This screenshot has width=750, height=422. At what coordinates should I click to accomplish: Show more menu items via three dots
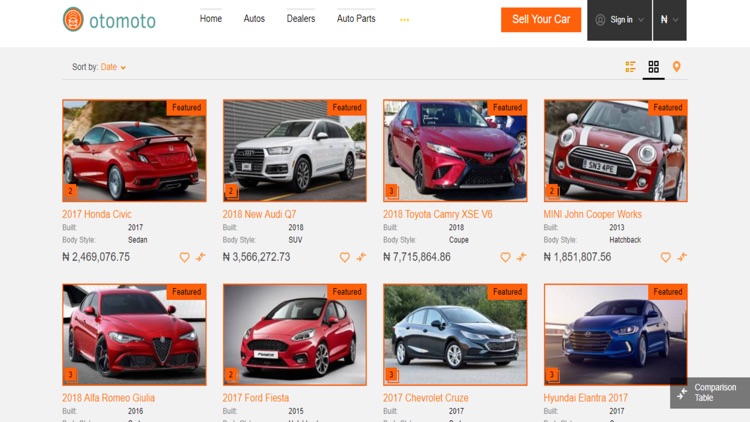click(404, 20)
